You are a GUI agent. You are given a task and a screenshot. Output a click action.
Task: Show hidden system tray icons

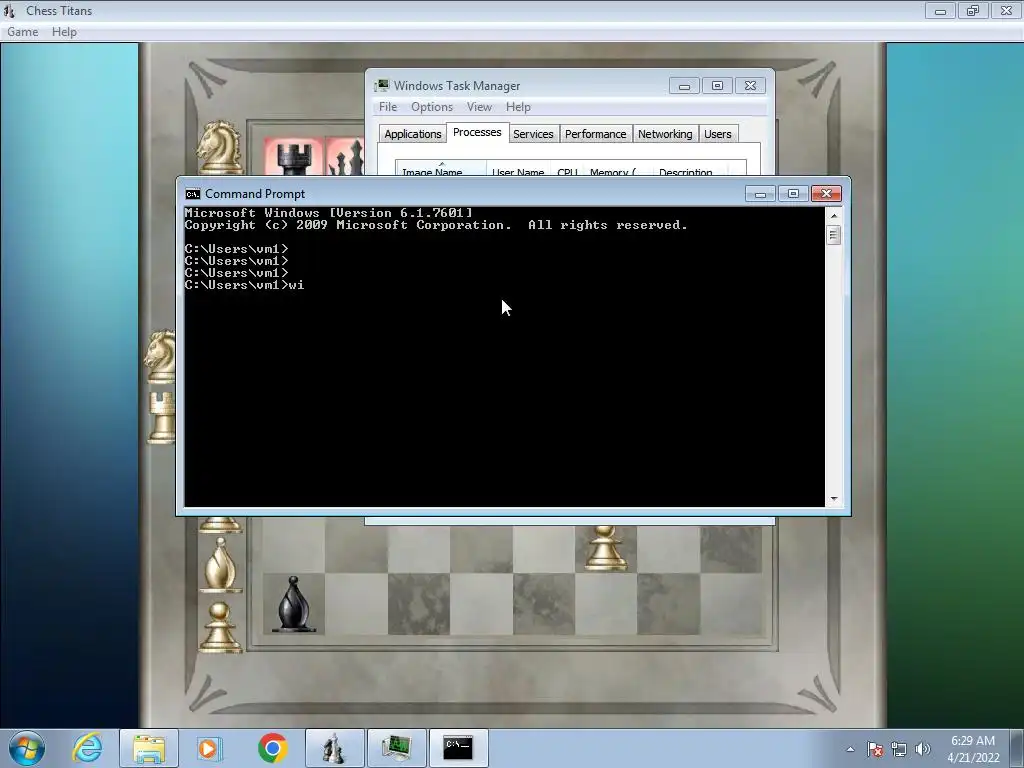click(x=850, y=749)
